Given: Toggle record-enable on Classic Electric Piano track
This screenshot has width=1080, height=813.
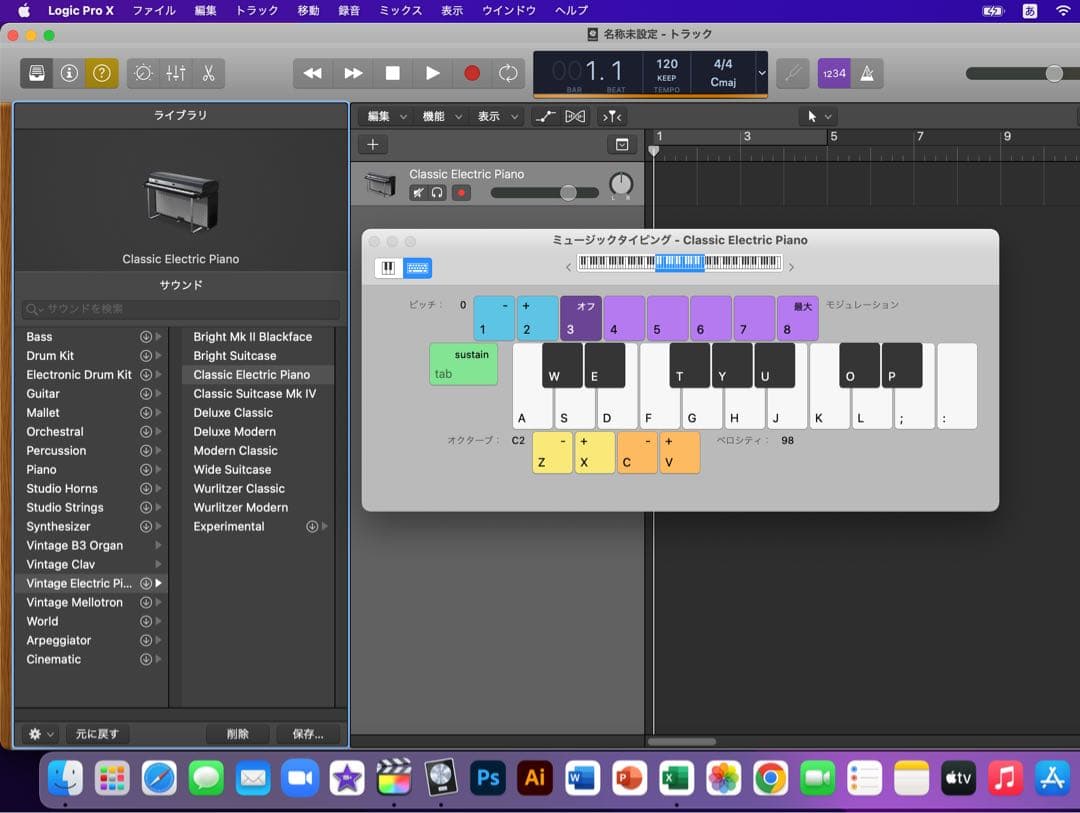Looking at the screenshot, I should (x=461, y=193).
